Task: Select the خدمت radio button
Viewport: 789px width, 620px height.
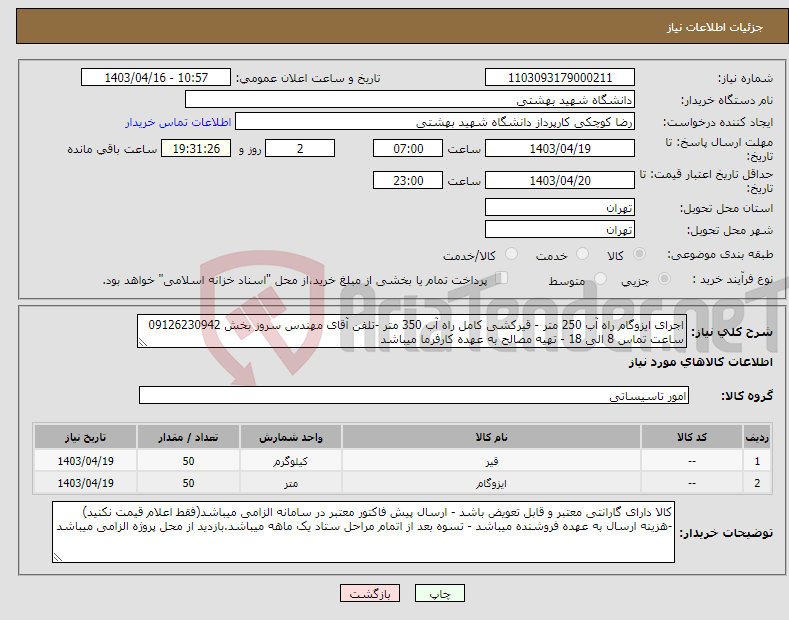Action: click(x=582, y=254)
